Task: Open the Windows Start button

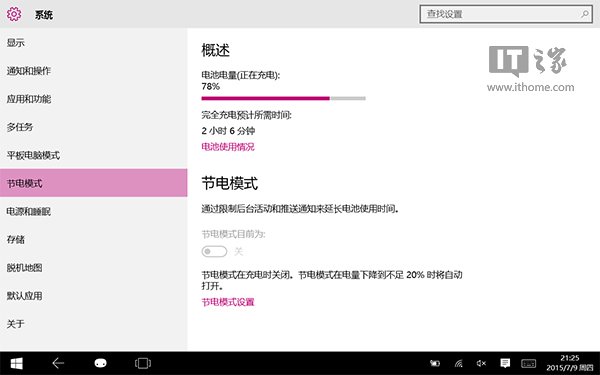Action: [x=16, y=363]
